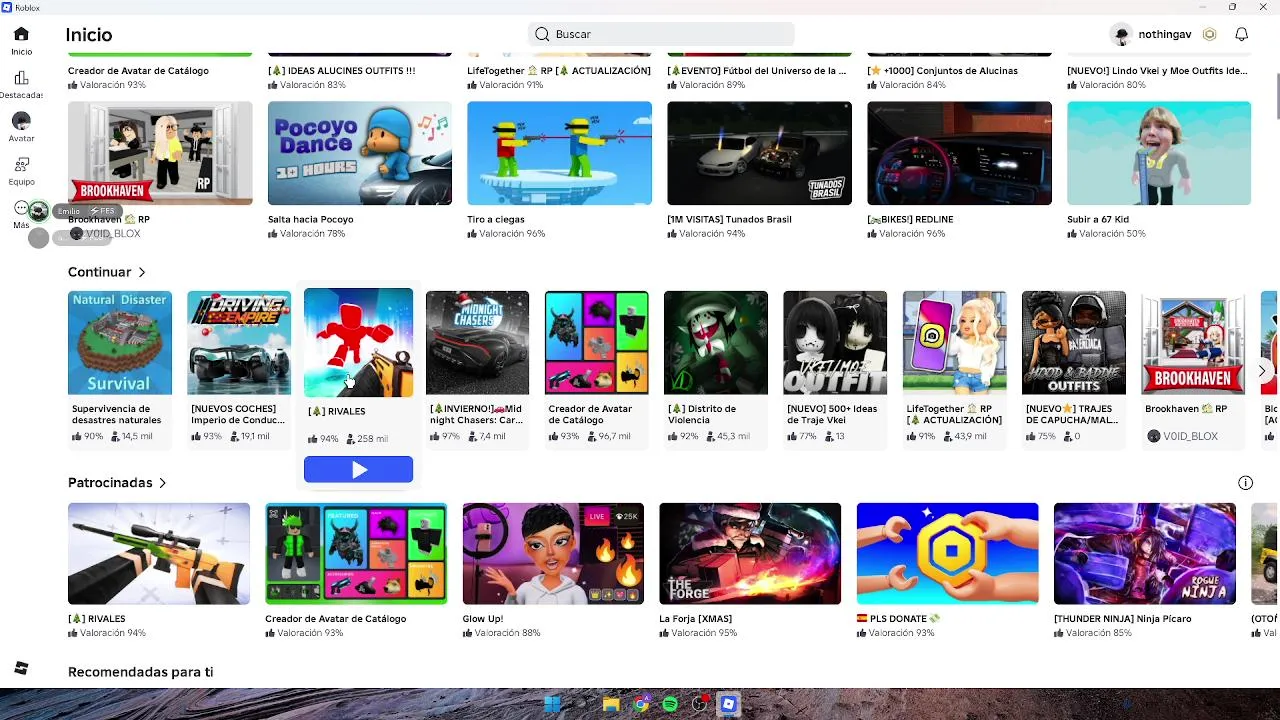Open Distrito de Violencia in Continuar
The width and height of the screenshot is (1280, 720).
click(x=716, y=343)
